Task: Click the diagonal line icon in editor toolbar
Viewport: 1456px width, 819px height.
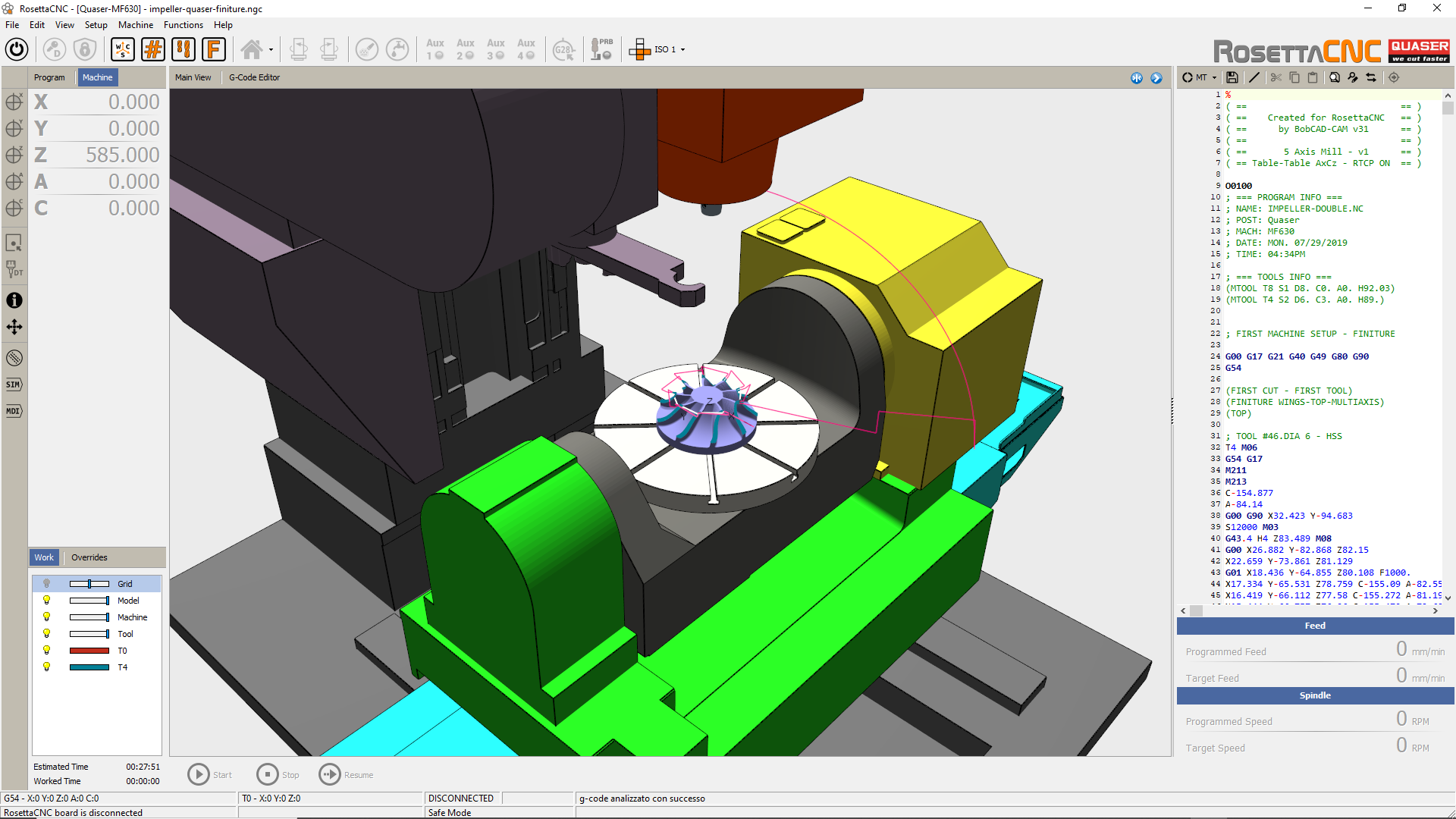Action: point(1254,77)
